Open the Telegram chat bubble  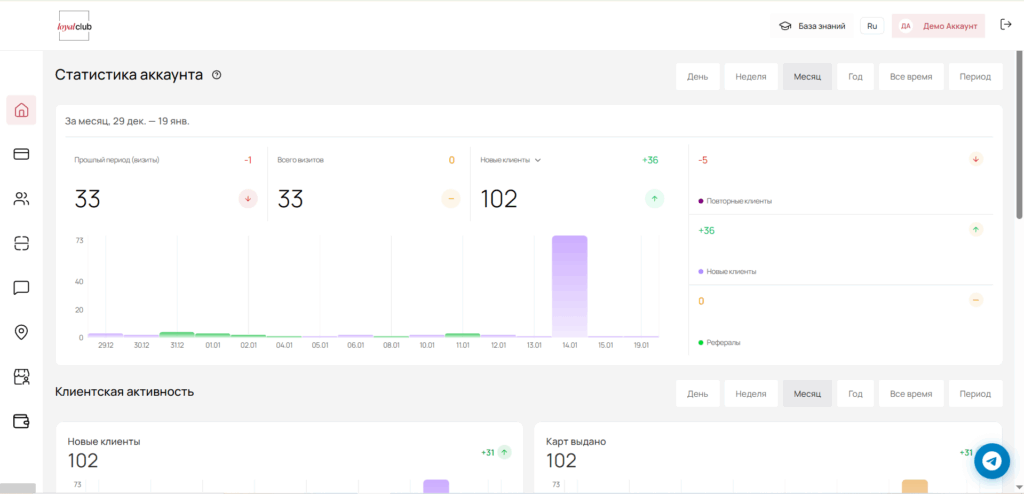pyautogui.click(x=992, y=461)
